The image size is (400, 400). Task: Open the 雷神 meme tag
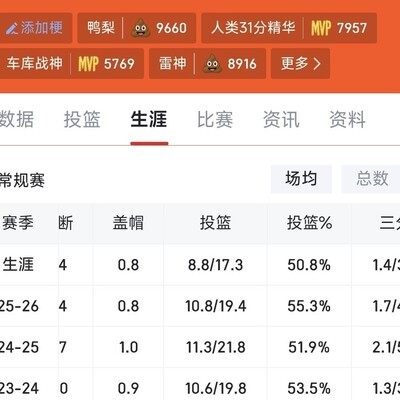click(x=207, y=63)
